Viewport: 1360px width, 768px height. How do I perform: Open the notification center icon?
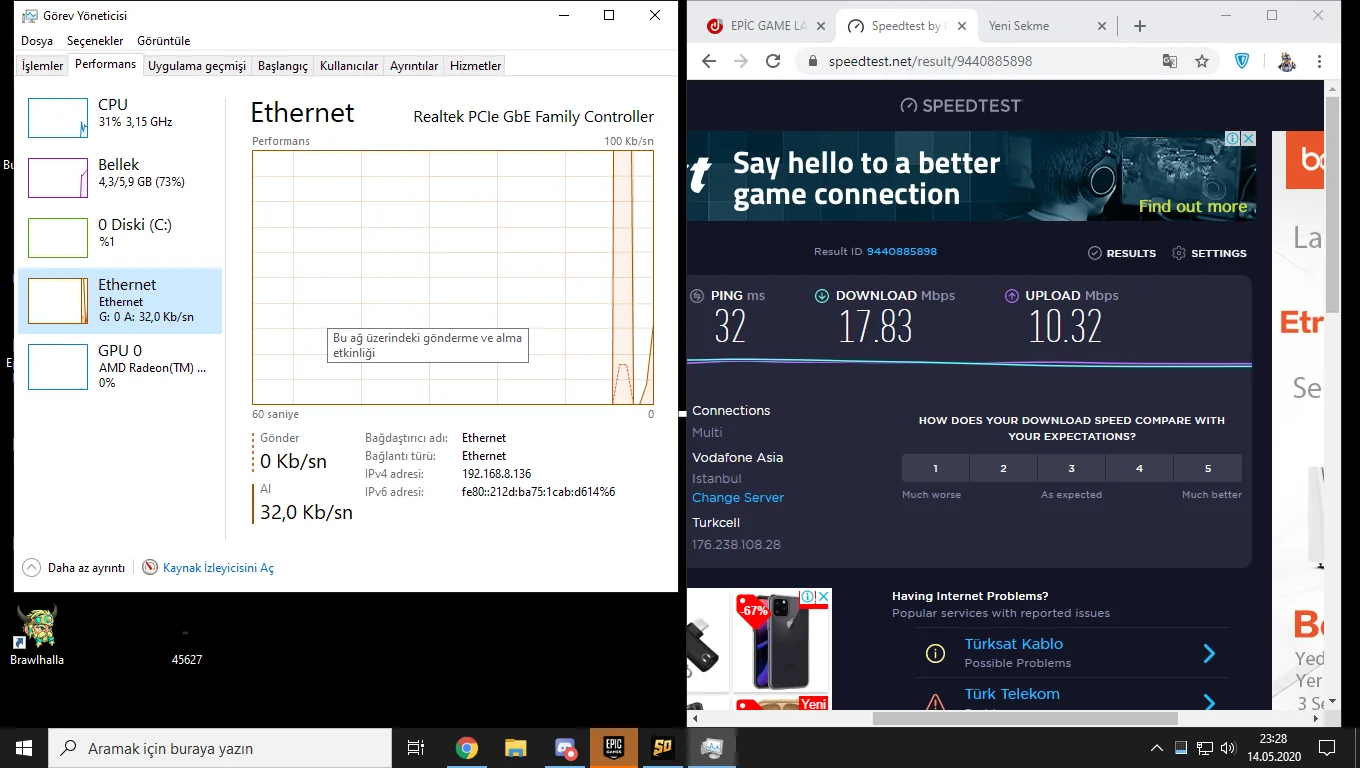coord(1327,748)
